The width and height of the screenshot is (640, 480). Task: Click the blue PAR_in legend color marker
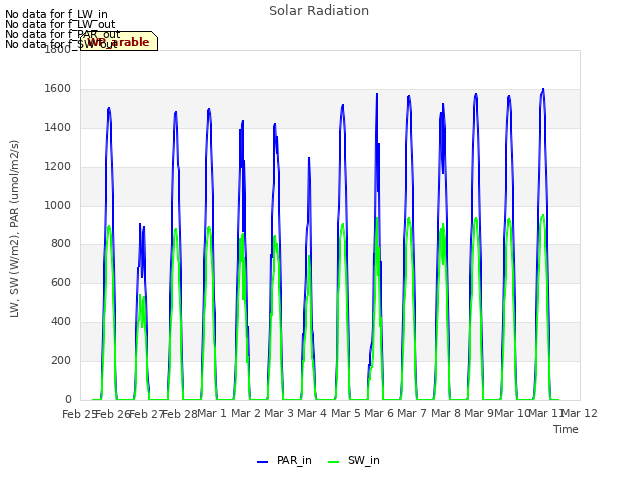tap(262, 462)
